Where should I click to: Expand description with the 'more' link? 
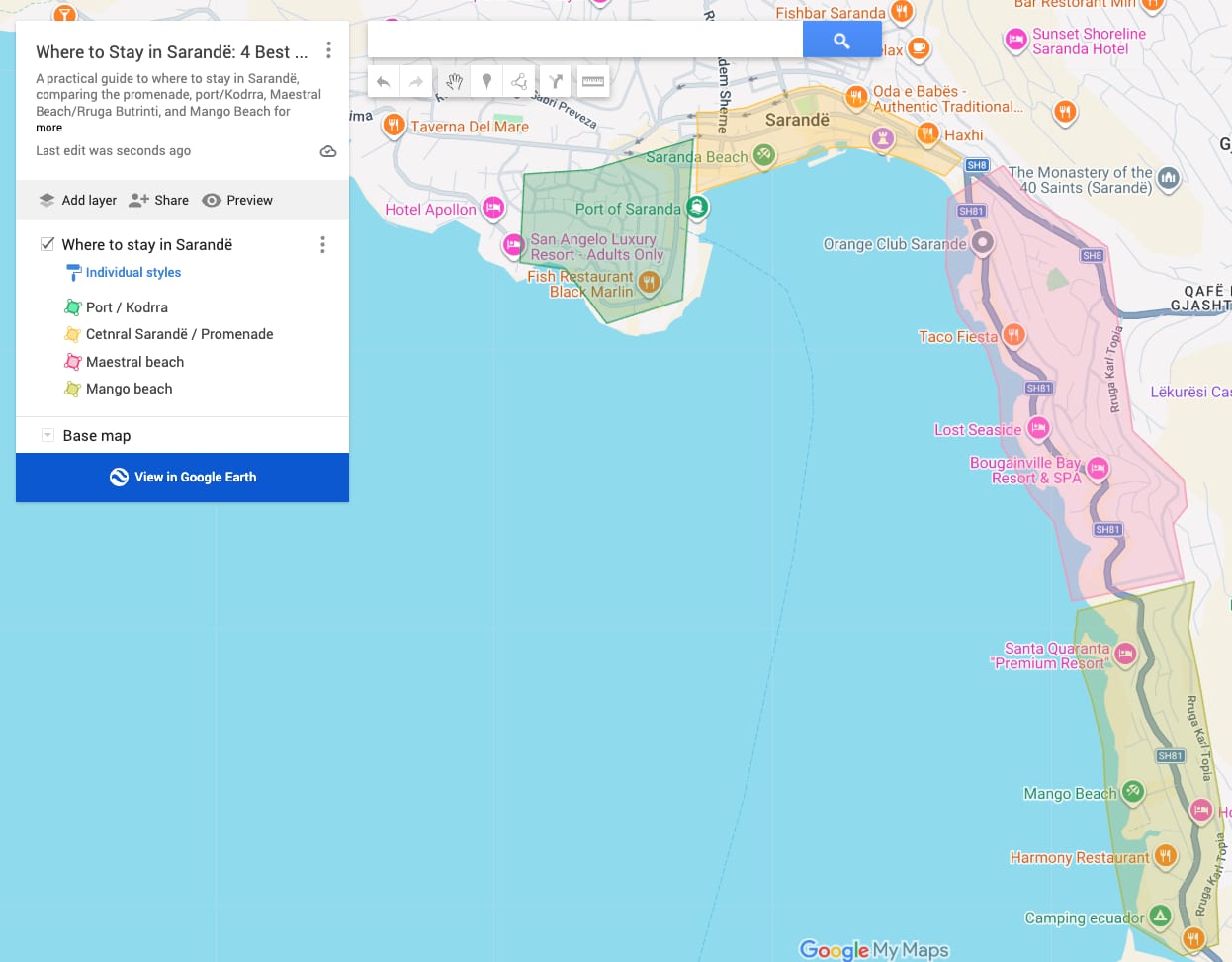point(49,128)
